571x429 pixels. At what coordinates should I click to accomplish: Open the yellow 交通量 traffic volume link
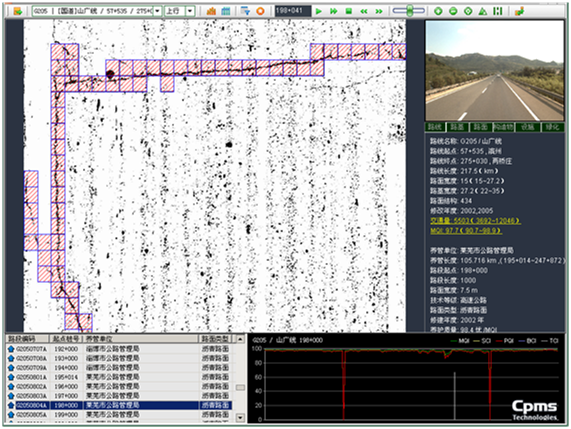click(475, 221)
